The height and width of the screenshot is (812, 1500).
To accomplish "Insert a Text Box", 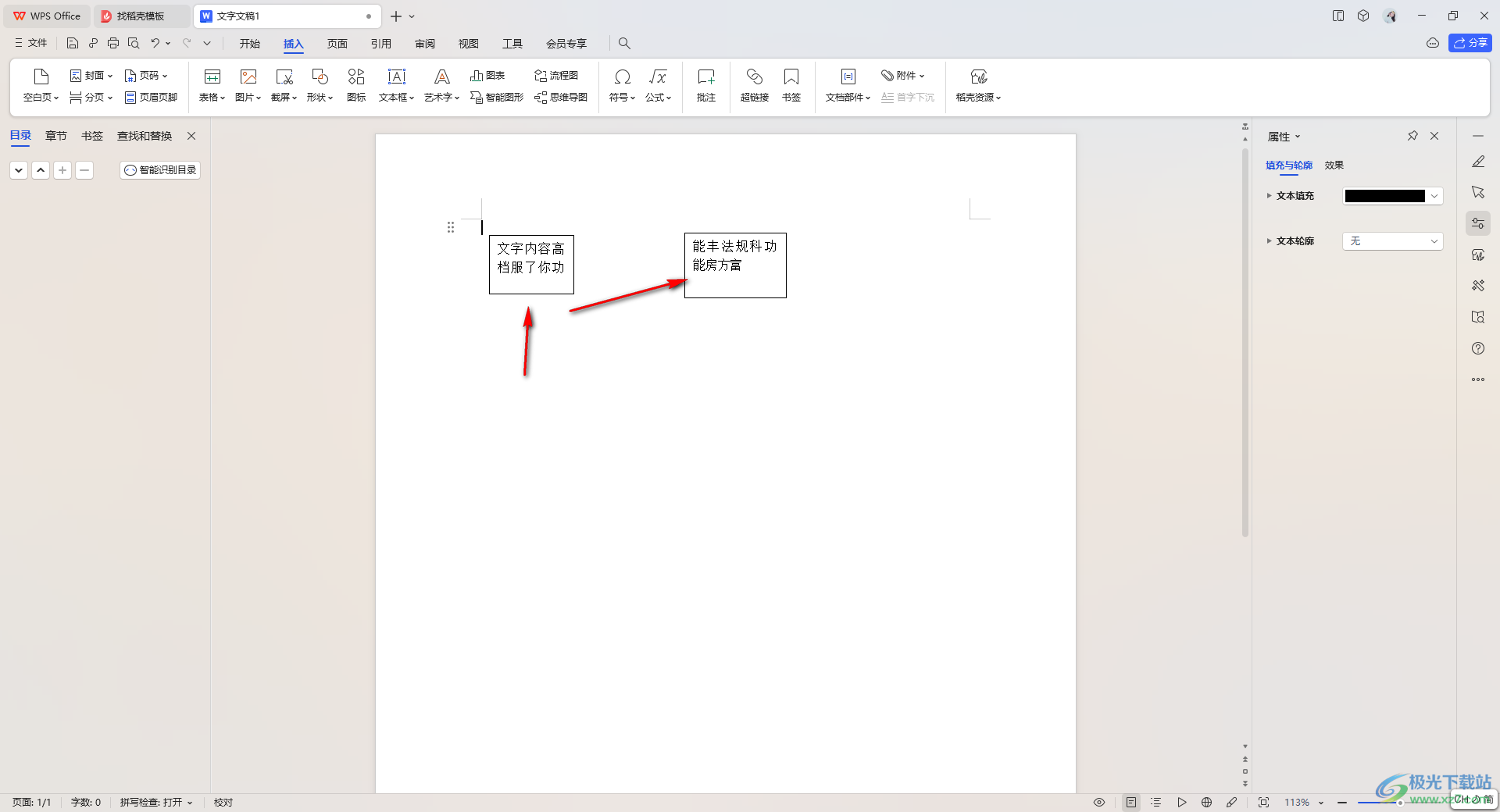I will 396,86.
